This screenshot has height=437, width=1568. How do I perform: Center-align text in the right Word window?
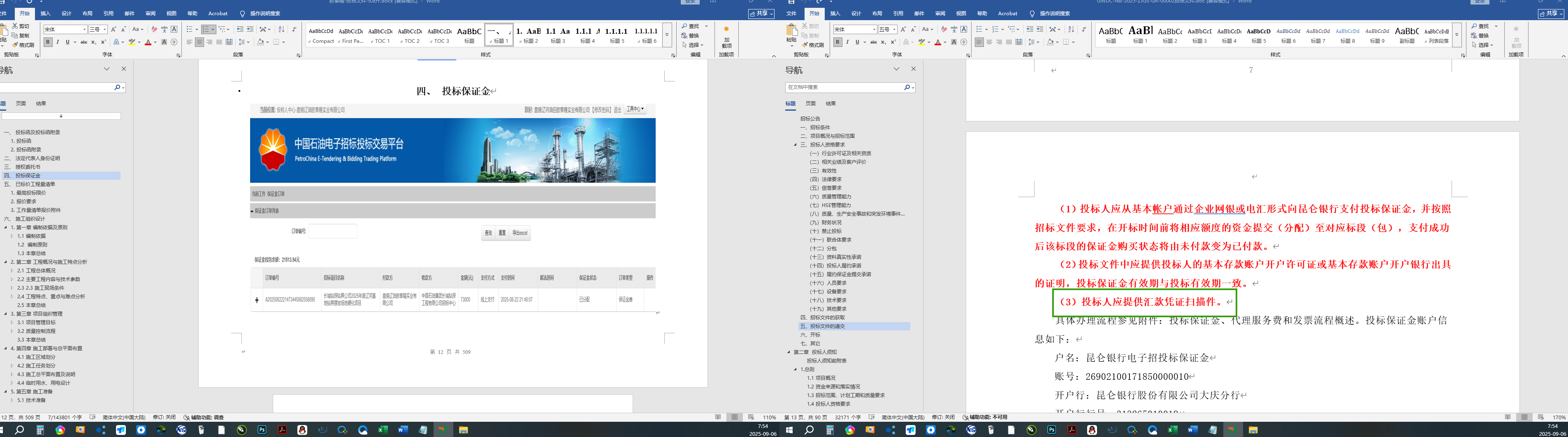click(x=989, y=42)
